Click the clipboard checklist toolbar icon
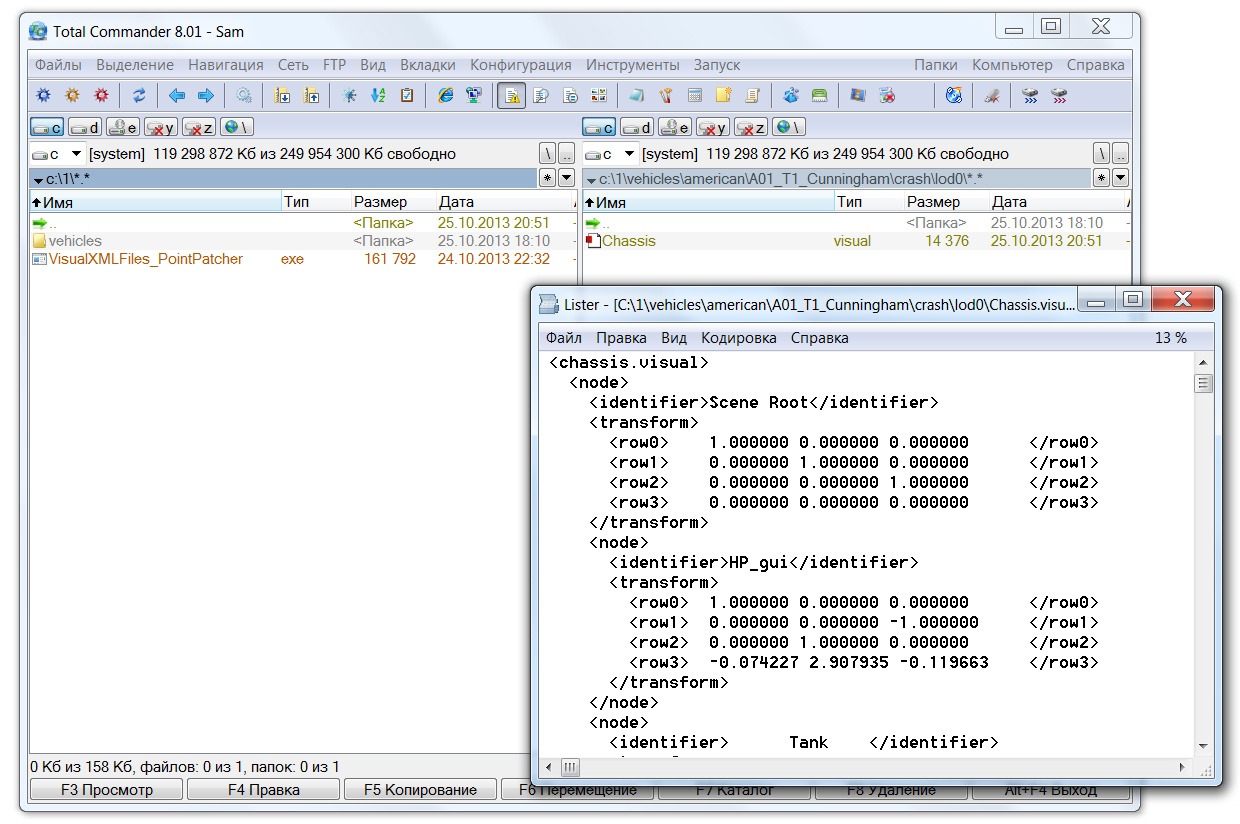 407,96
